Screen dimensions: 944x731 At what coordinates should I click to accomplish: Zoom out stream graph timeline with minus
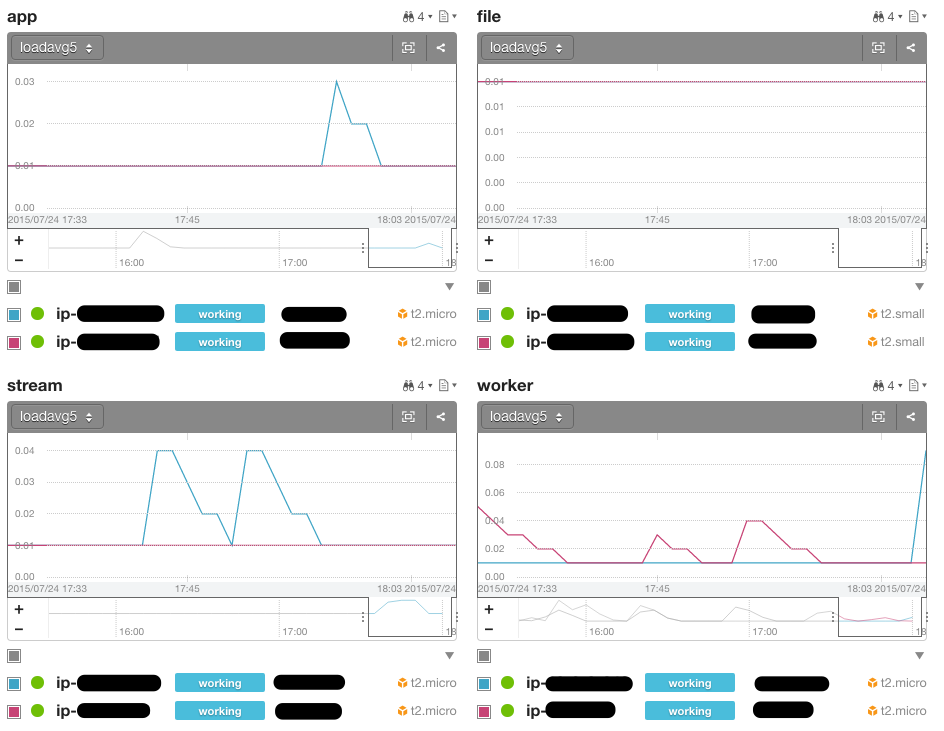coord(19,629)
